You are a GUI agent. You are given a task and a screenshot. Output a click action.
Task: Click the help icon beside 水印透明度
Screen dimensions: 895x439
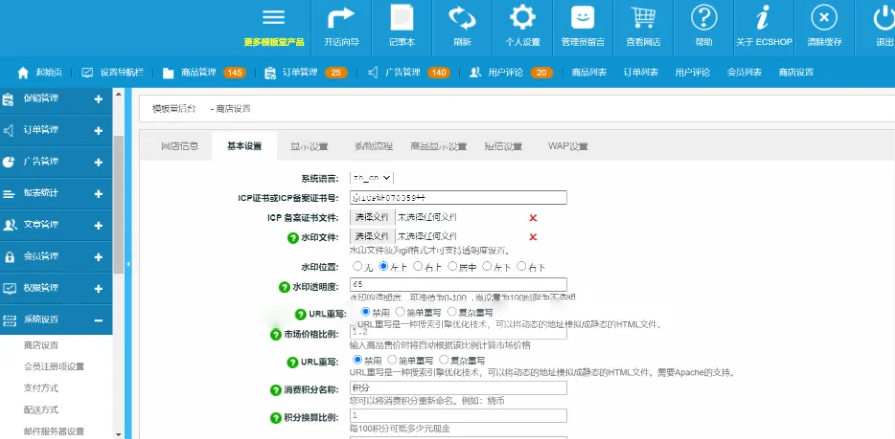point(284,287)
